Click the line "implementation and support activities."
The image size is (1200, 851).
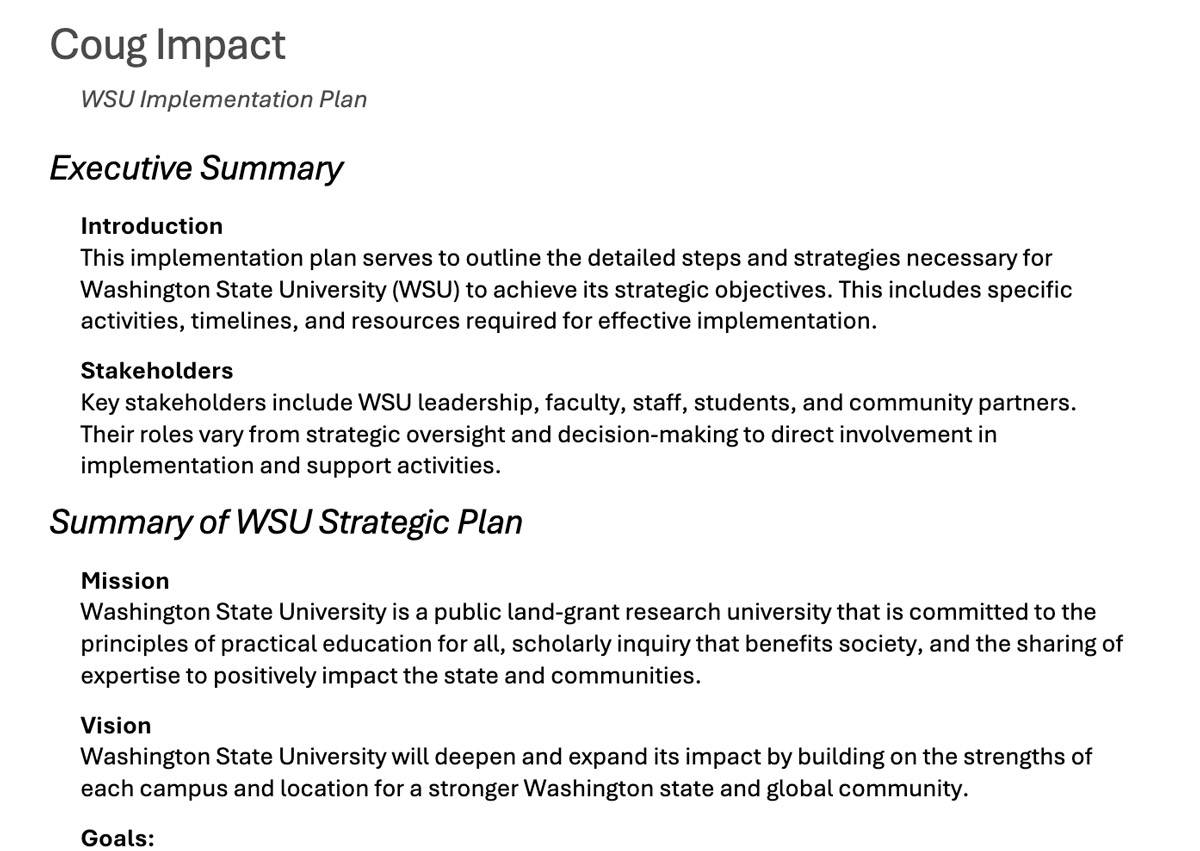click(291, 466)
